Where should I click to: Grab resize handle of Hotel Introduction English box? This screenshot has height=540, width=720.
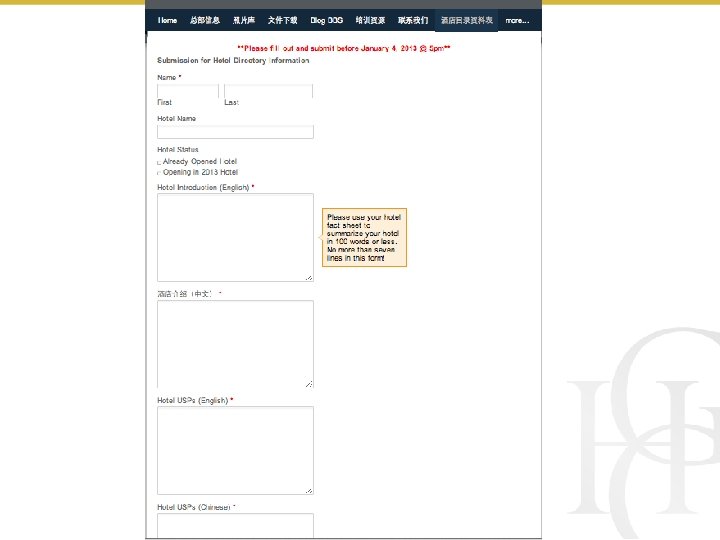[309, 277]
